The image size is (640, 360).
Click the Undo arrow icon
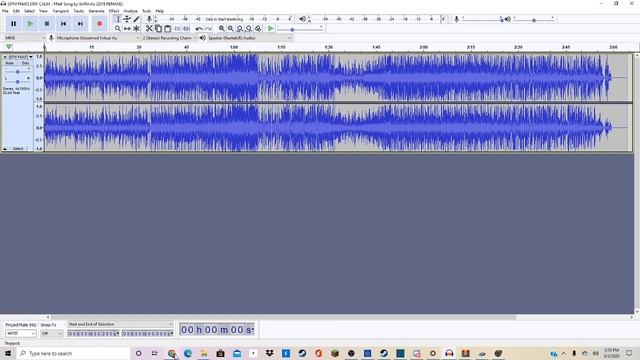tap(199, 29)
